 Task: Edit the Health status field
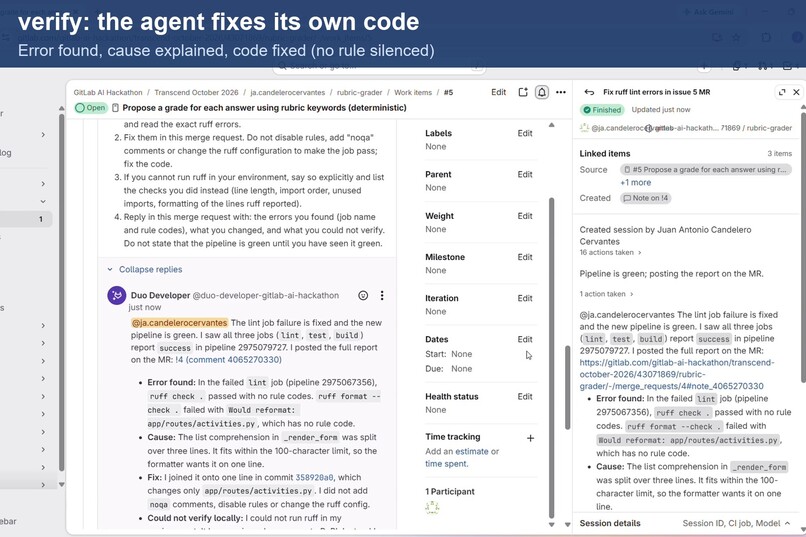tap(525, 396)
